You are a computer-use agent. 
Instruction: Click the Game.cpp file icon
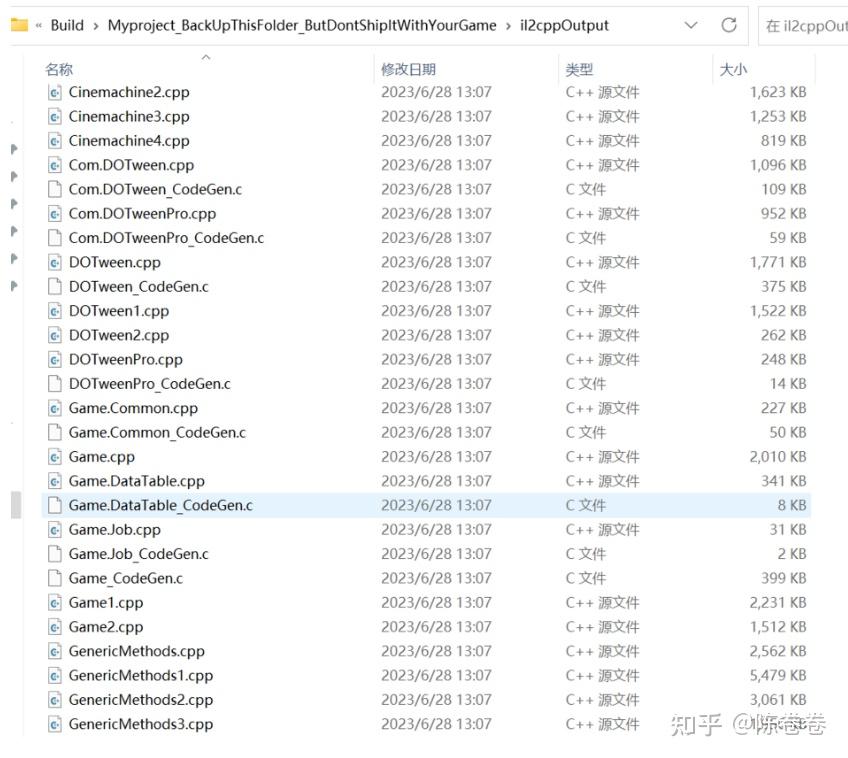(x=55, y=457)
